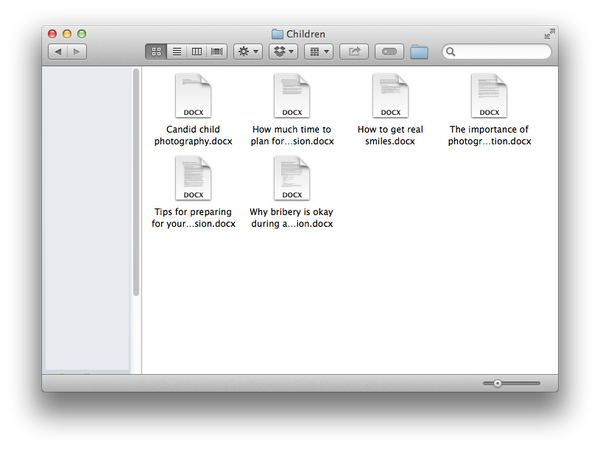600x450 pixels.
Task: Click in the Finder search field
Action: [x=502, y=51]
